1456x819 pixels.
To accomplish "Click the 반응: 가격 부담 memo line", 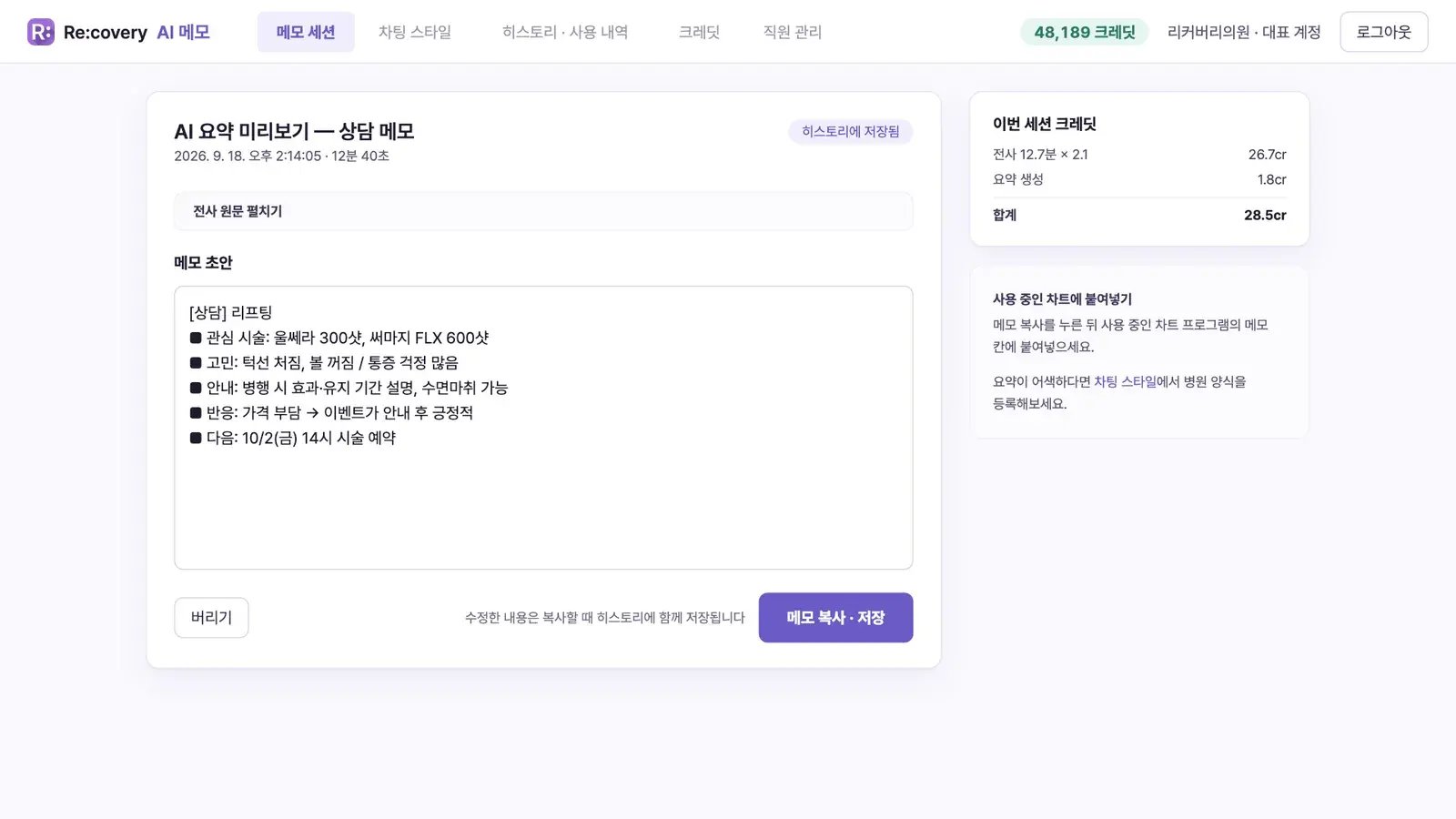I will 331,412.
